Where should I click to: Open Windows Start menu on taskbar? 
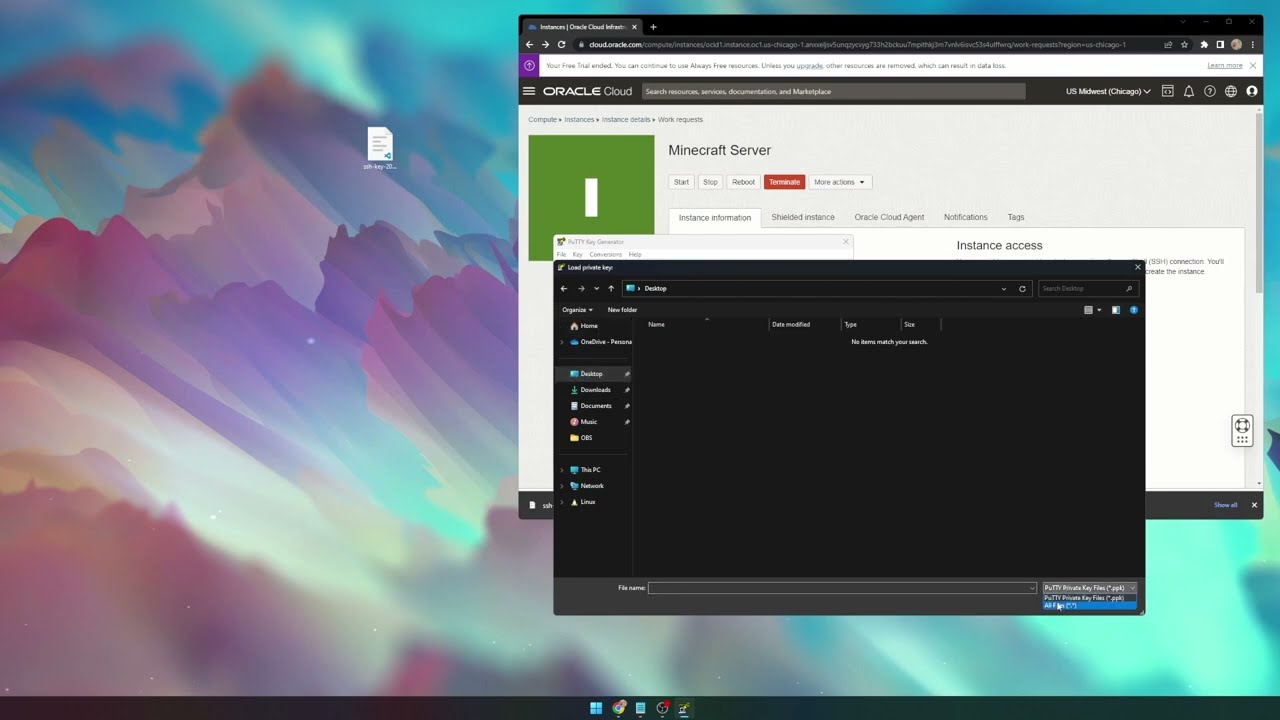coord(596,708)
